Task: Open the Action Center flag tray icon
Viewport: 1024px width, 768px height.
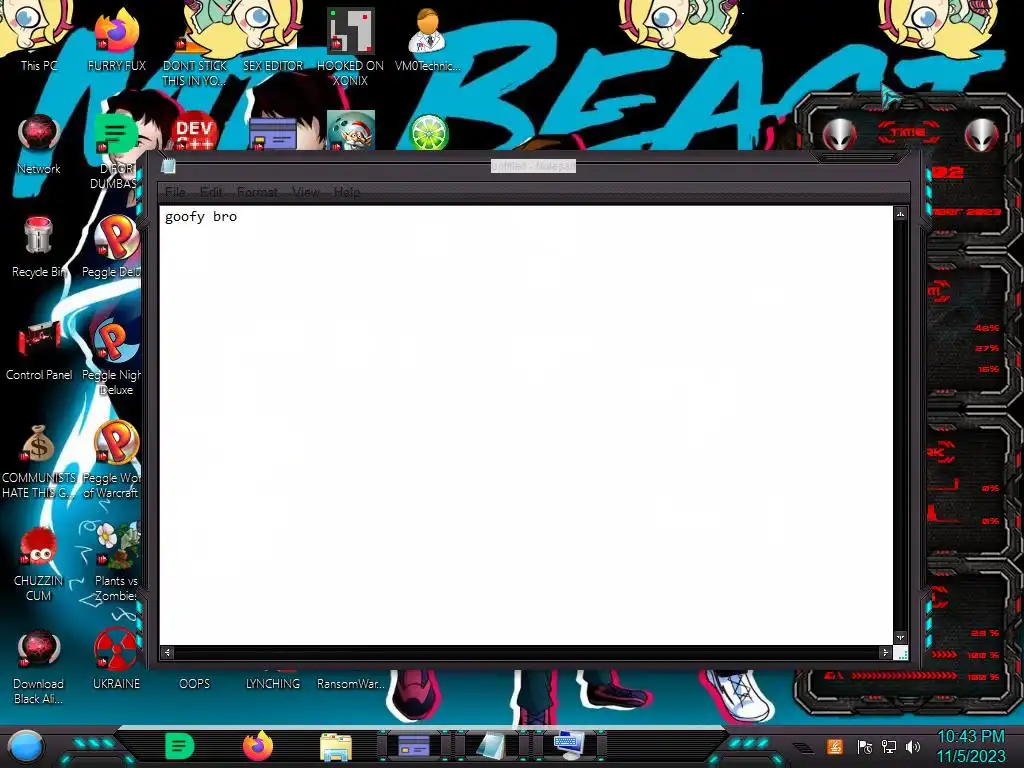Action: pyautogui.click(x=865, y=746)
